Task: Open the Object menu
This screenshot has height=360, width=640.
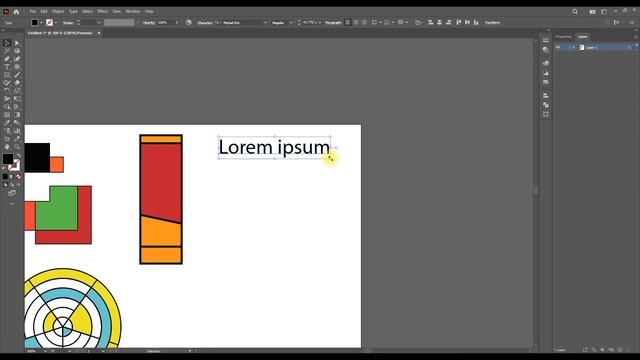Action: pos(58,11)
